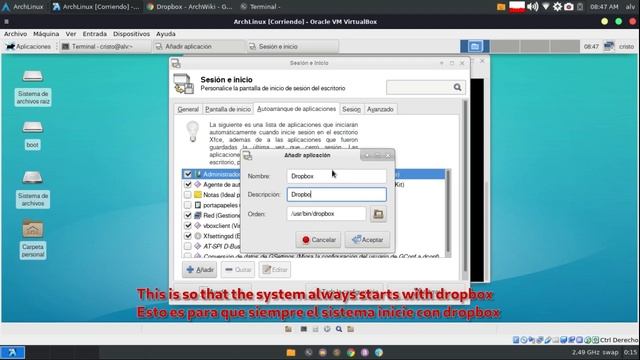Click Aceptar in Añadir aplicación dialog
The image size is (640, 360).
click(x=367, y=240)
